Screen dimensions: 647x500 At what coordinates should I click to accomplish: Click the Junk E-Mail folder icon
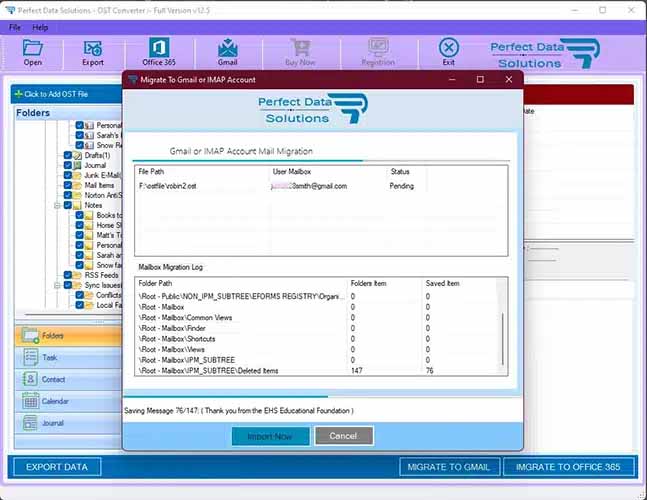coord(78,175)
